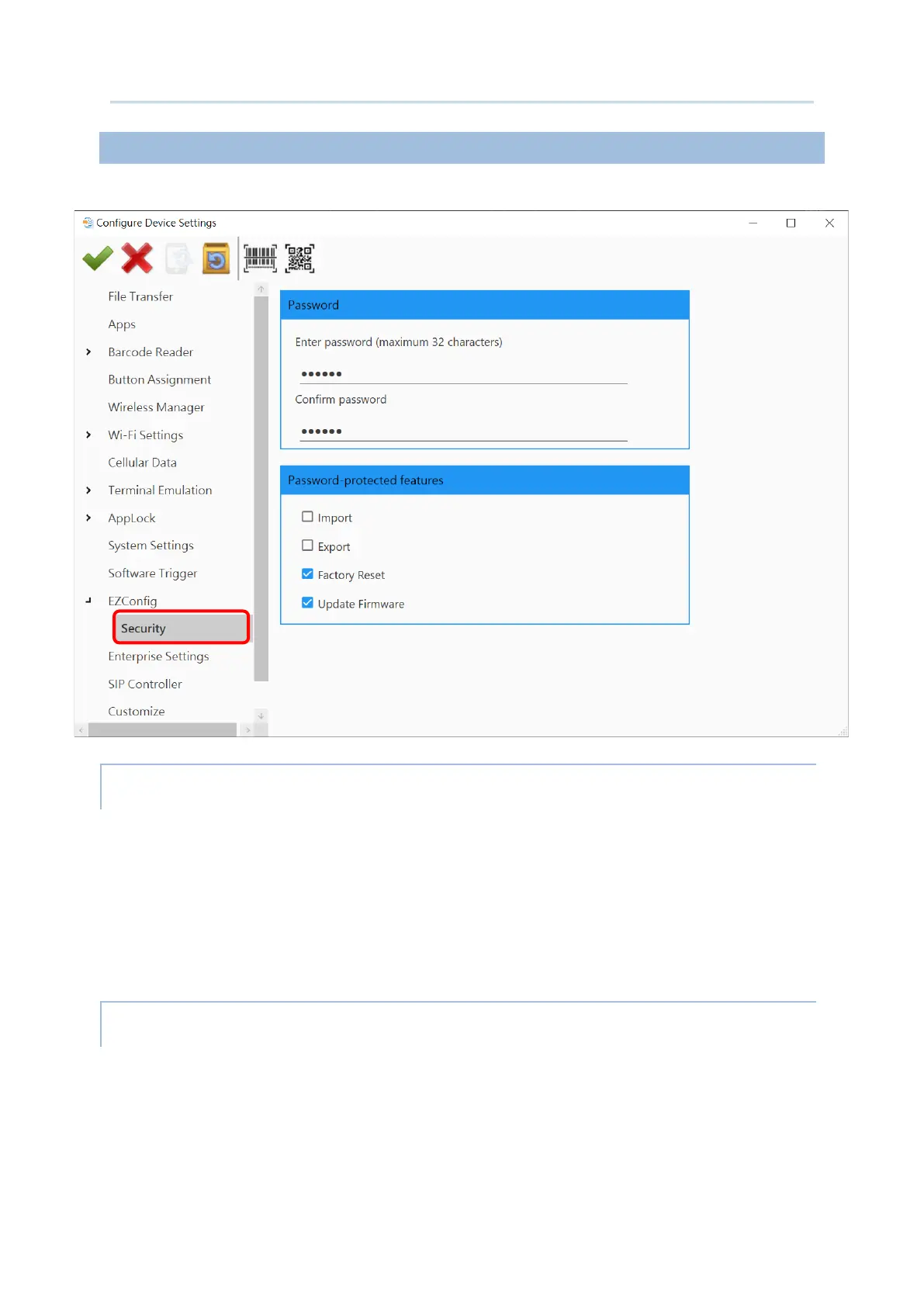Click the sidebar horizontal scrollbar thumb
Viewport: 924px width, 1306px height.
(162, 730)
